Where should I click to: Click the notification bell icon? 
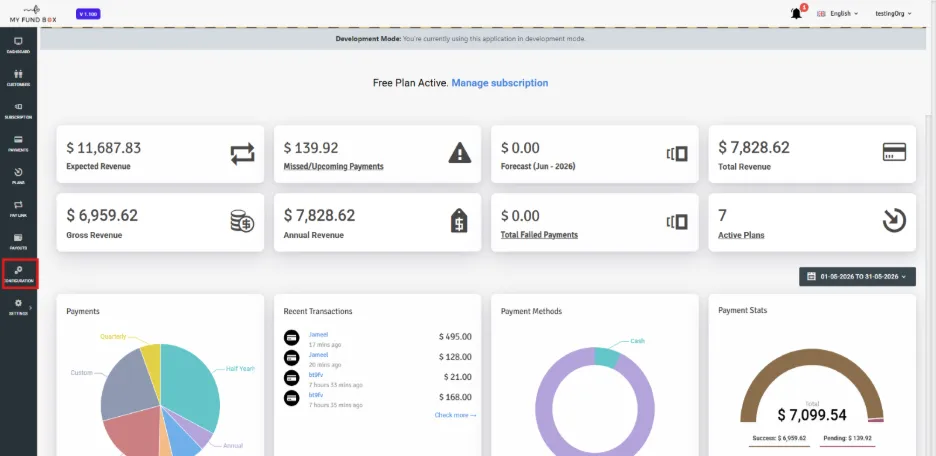coord(796,13)
